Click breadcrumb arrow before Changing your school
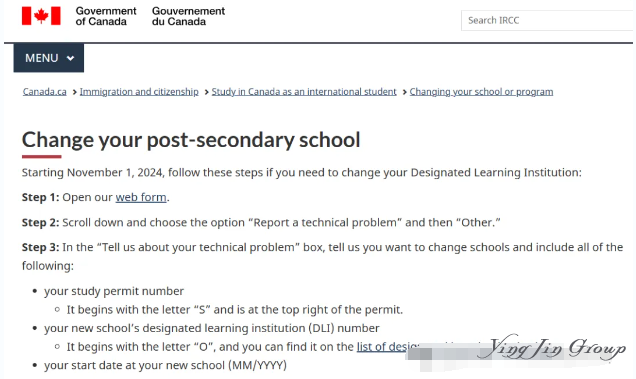This screenshot has height=379, width=636. 404,93
